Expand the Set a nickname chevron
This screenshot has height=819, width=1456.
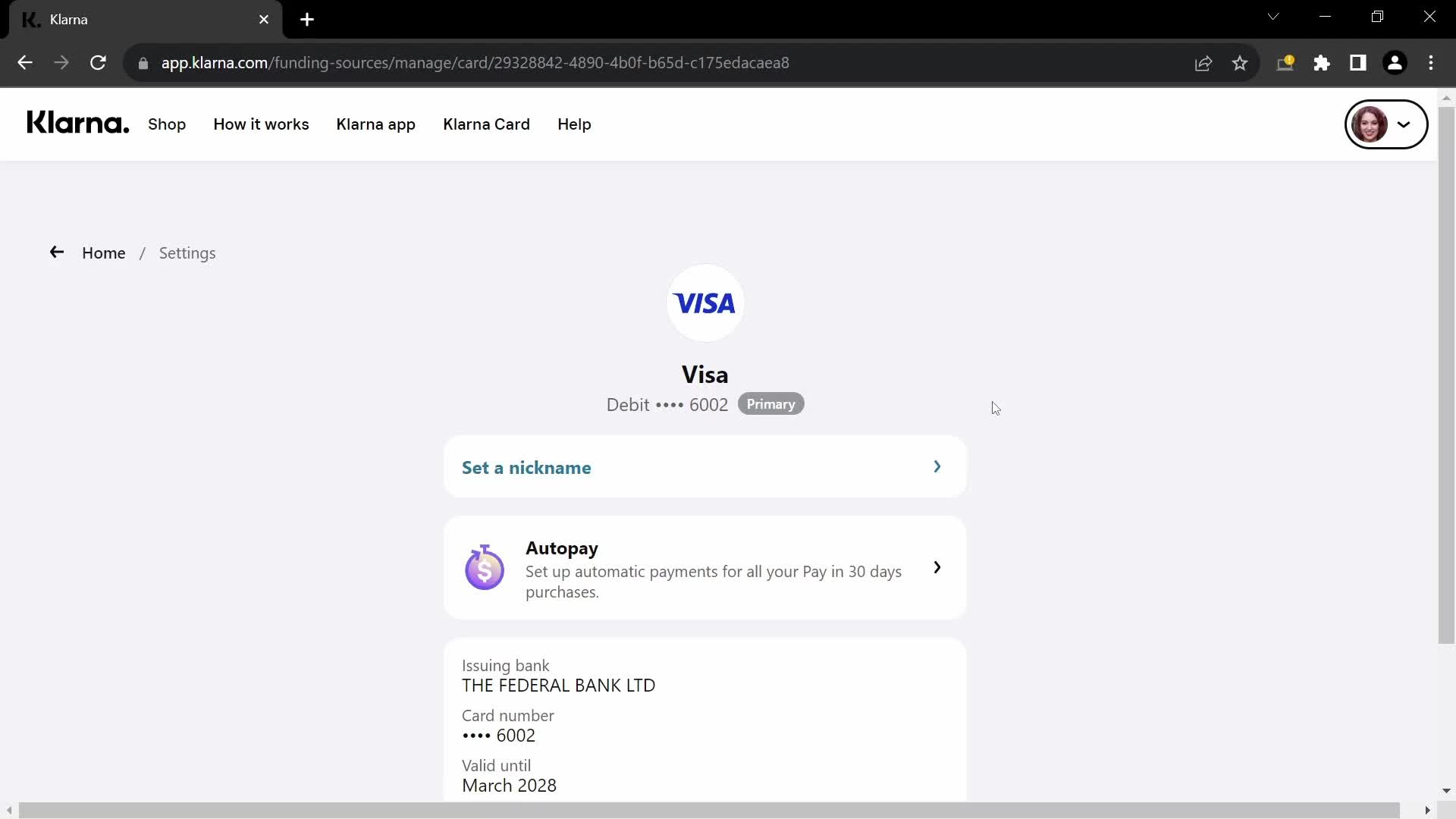coord(937,466)
